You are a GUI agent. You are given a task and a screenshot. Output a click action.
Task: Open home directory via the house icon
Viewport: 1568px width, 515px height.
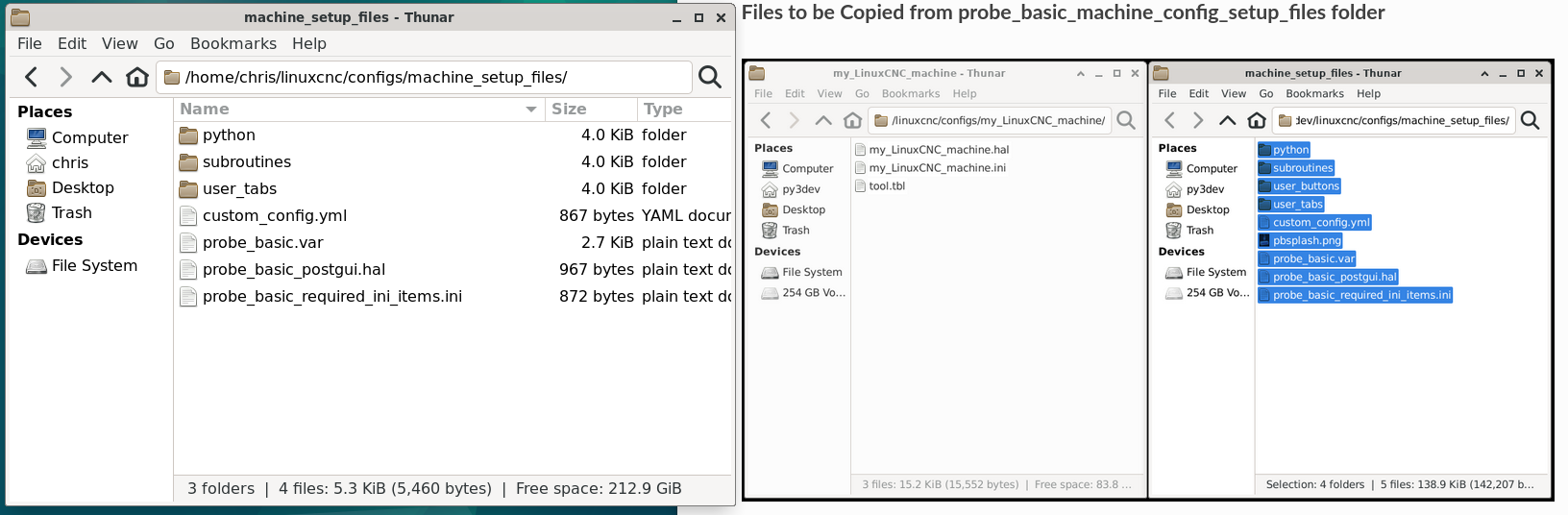(137, 77)
